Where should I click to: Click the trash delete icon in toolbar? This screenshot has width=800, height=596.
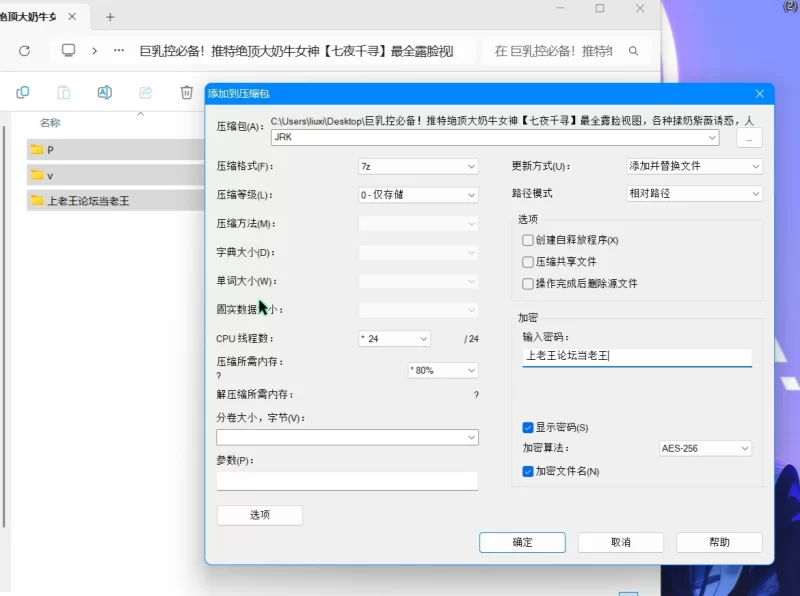(x=186, y=93)
